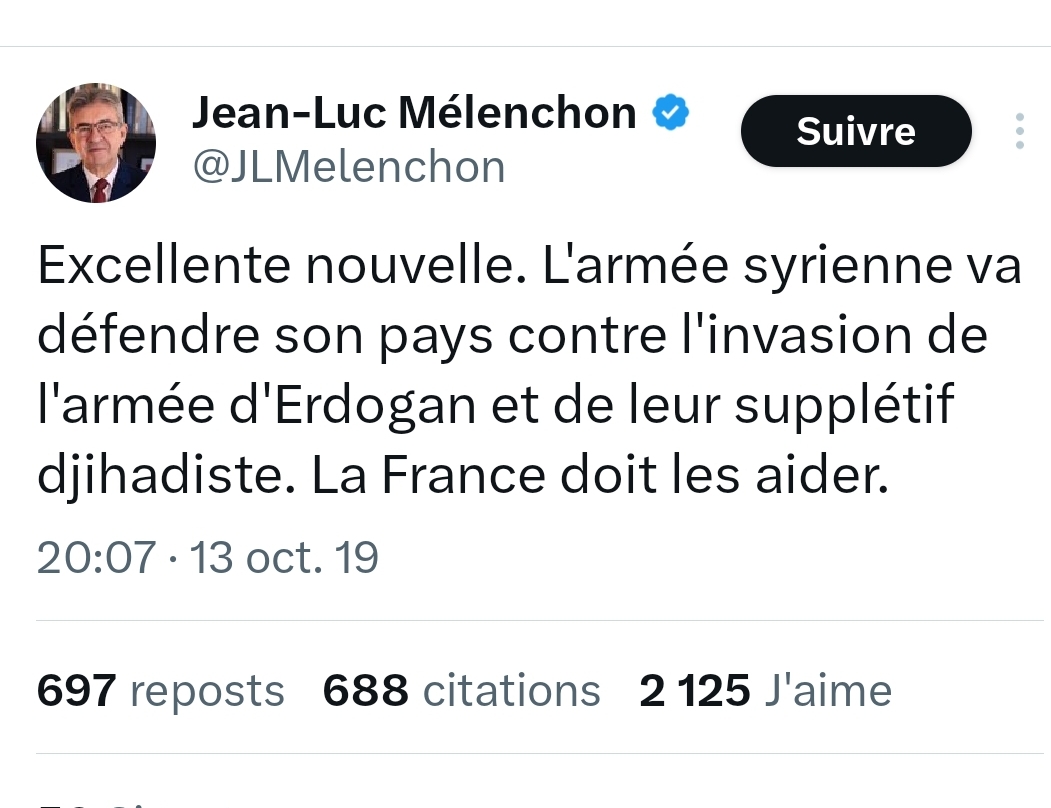Click the number 688
Screen dimensions: 1051x808
pyautogui.click(x=365, y=690)
